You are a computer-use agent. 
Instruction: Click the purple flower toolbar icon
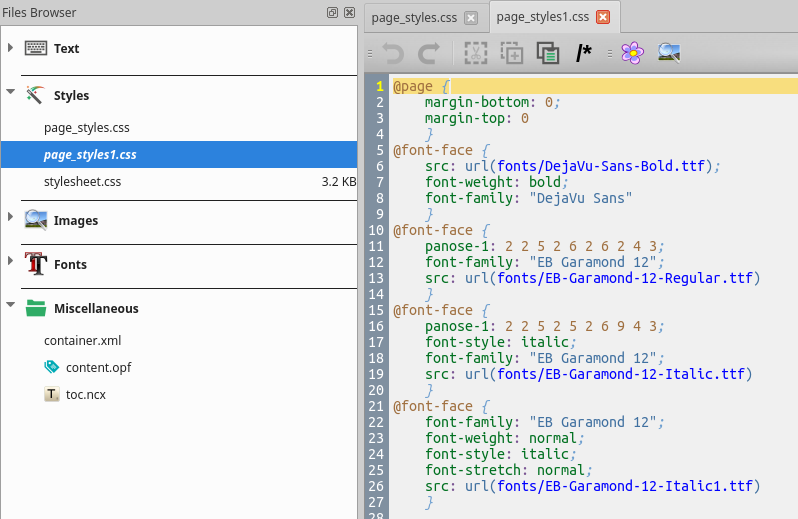coord(632,53)
